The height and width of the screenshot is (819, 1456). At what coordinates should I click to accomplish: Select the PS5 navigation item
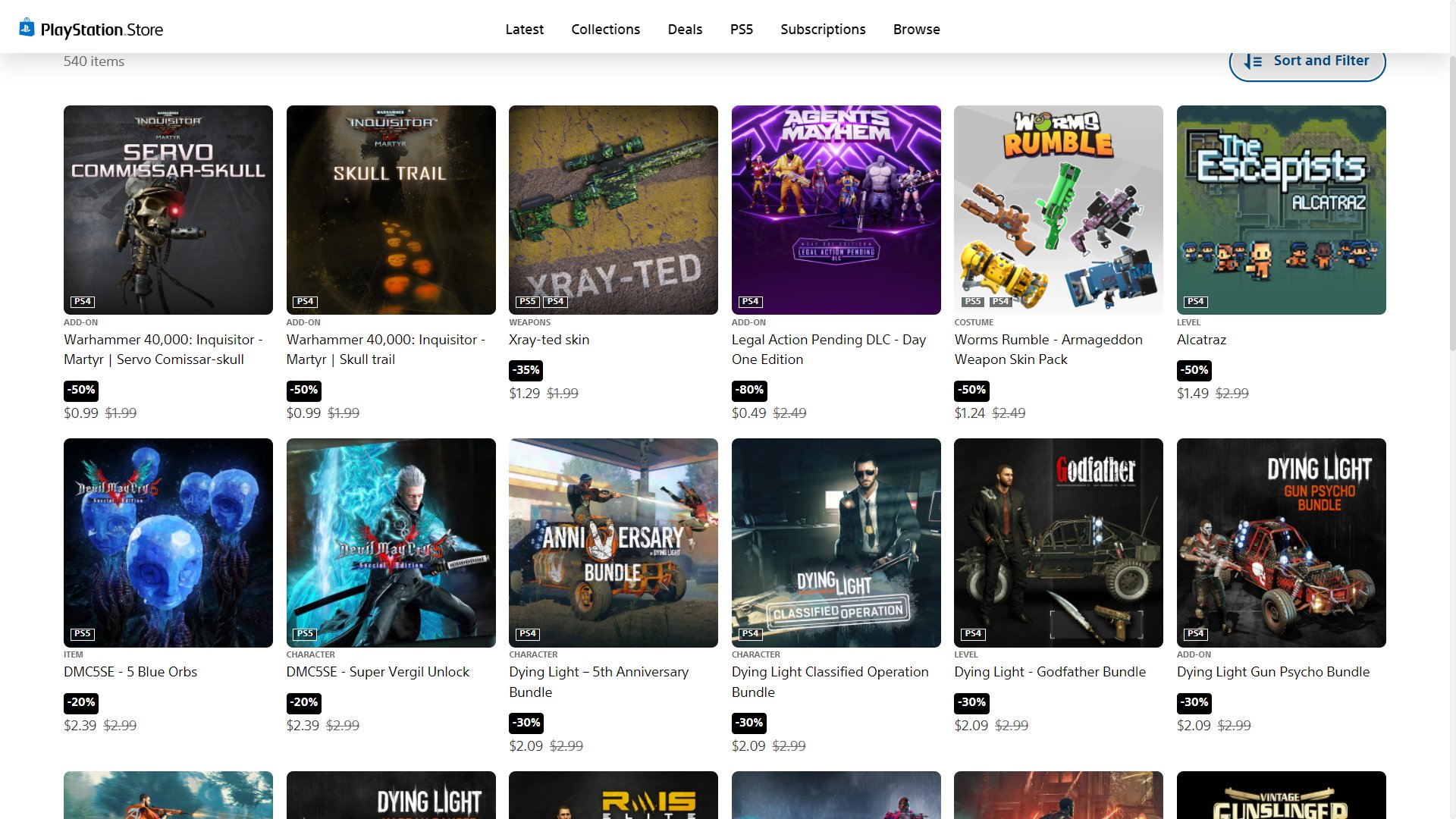coord(741,29)
